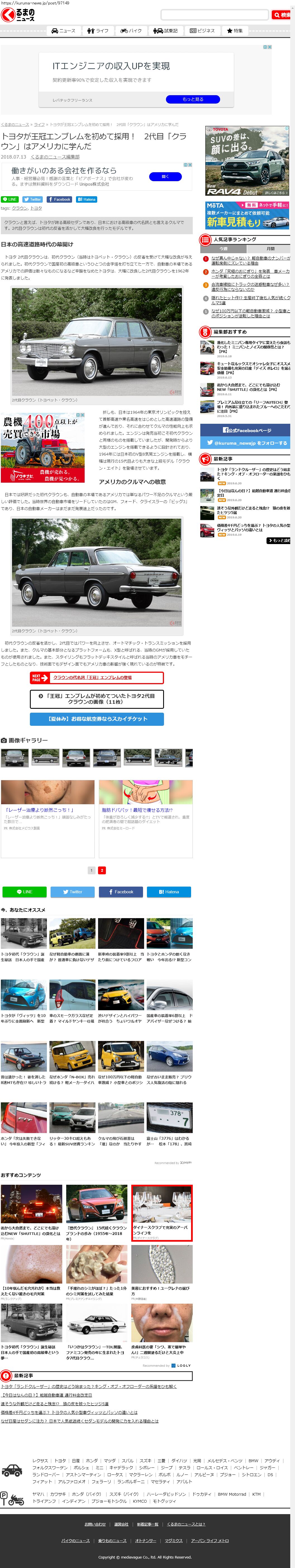Open くるまのニュース編集部 author link
This screenshot has height=1568, width=295.
[55, 157]
